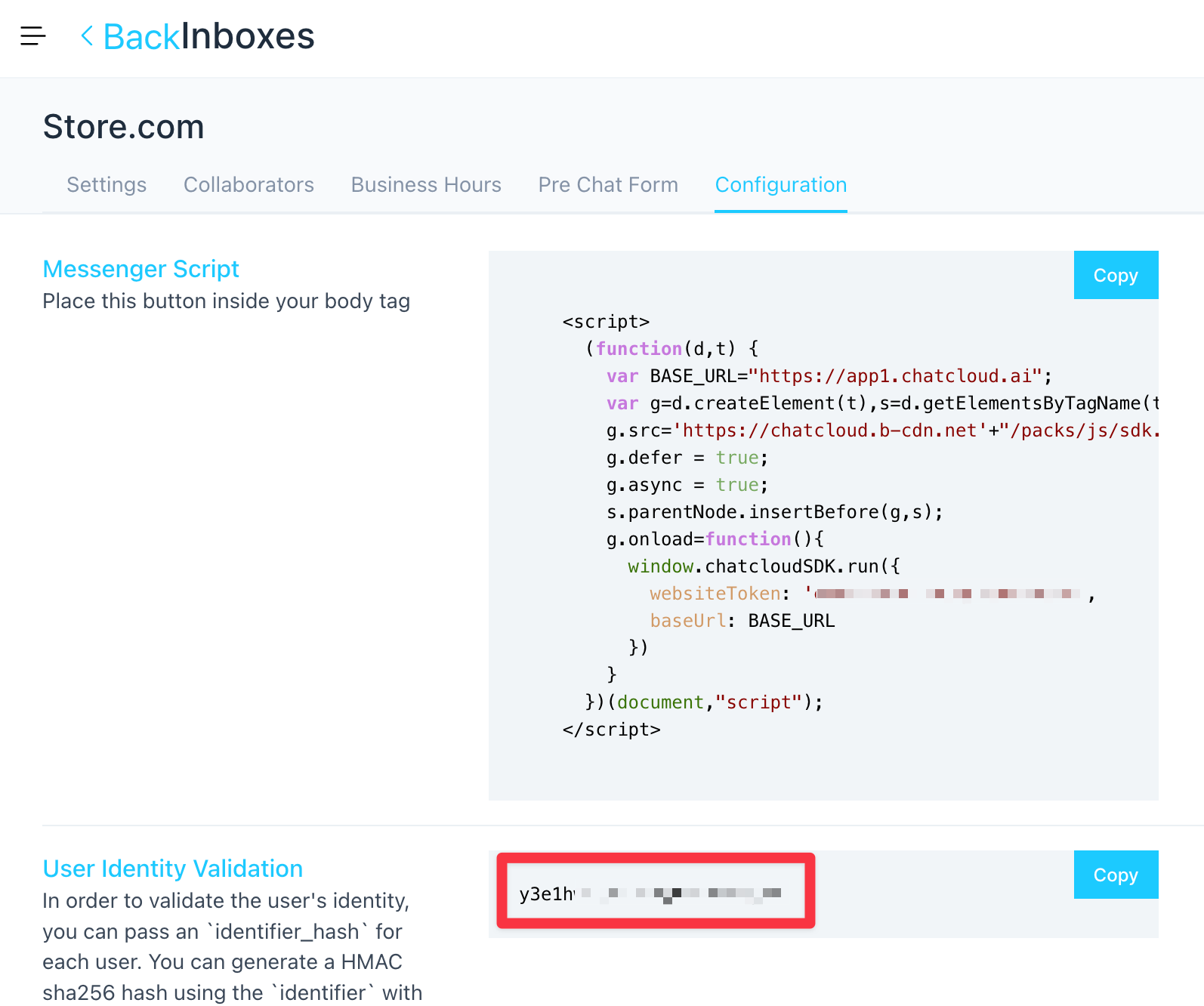1204x1006 pixels.
Task: Open the Pre Chat Form tab
Action: pyautogui.click(x=608, y=185)
